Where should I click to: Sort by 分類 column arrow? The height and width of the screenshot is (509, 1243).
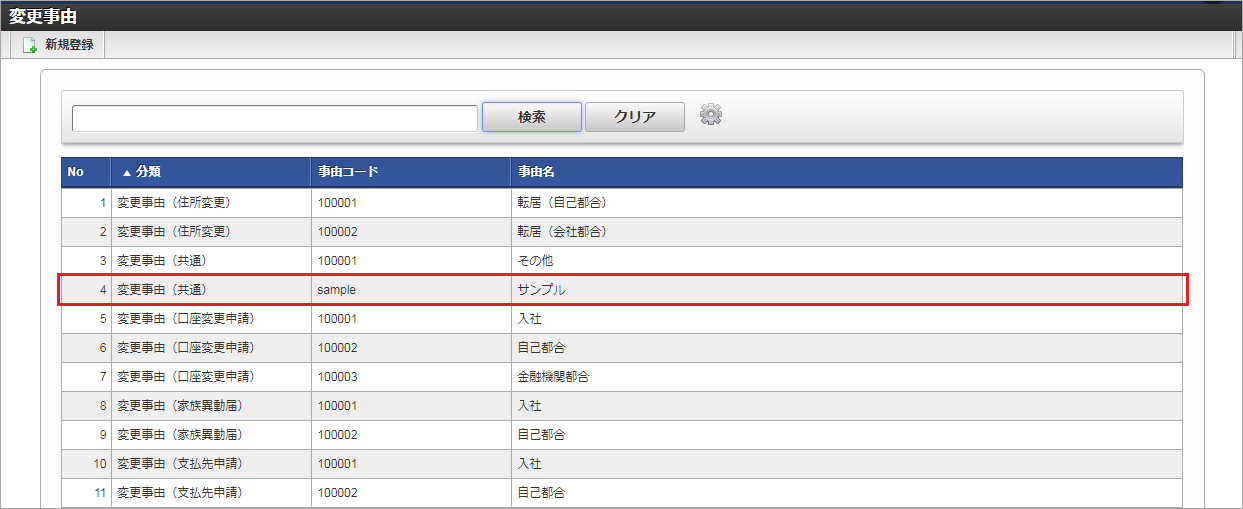(x=127, y=172)
